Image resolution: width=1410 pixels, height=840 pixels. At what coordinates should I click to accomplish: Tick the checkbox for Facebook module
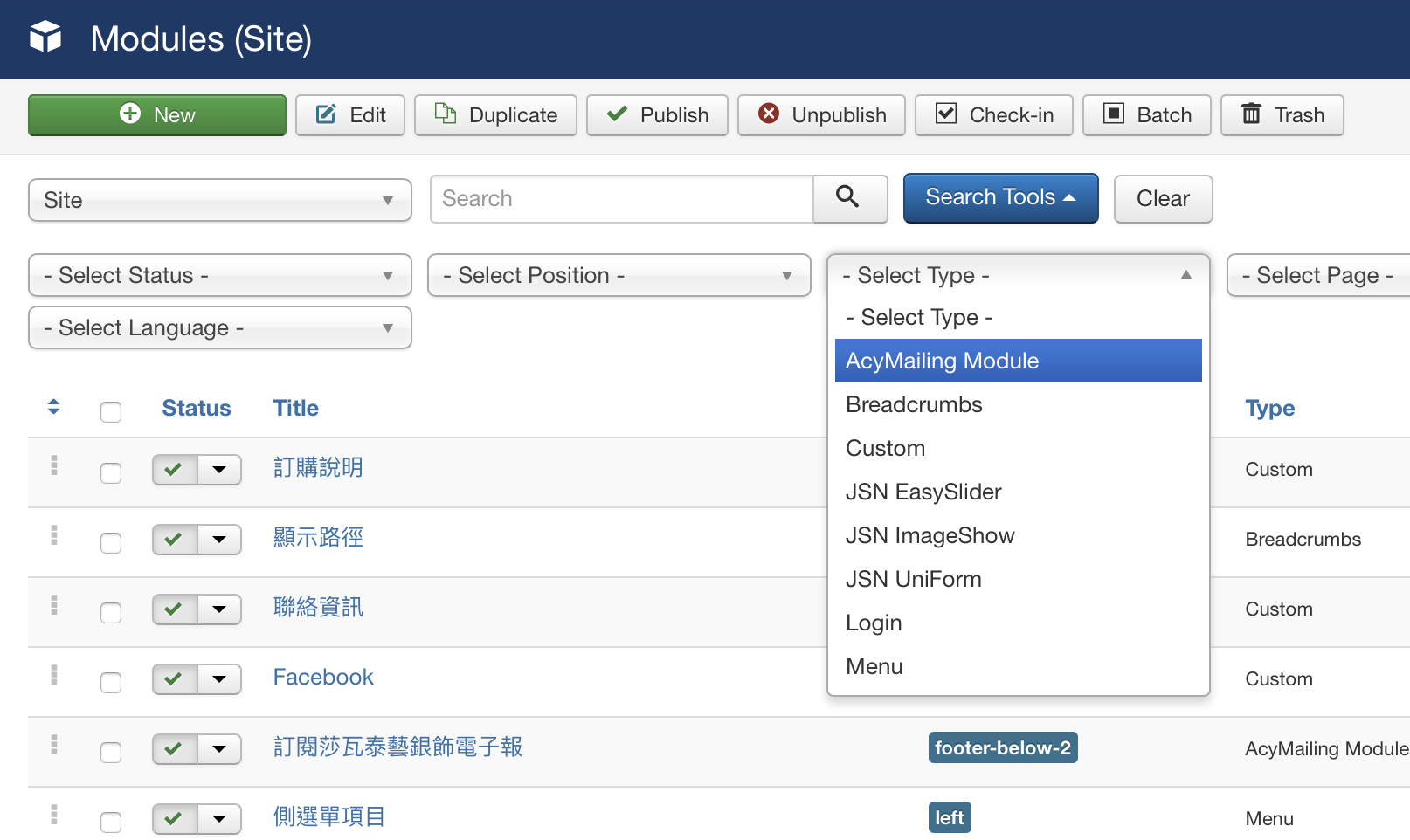pos(111,682)
